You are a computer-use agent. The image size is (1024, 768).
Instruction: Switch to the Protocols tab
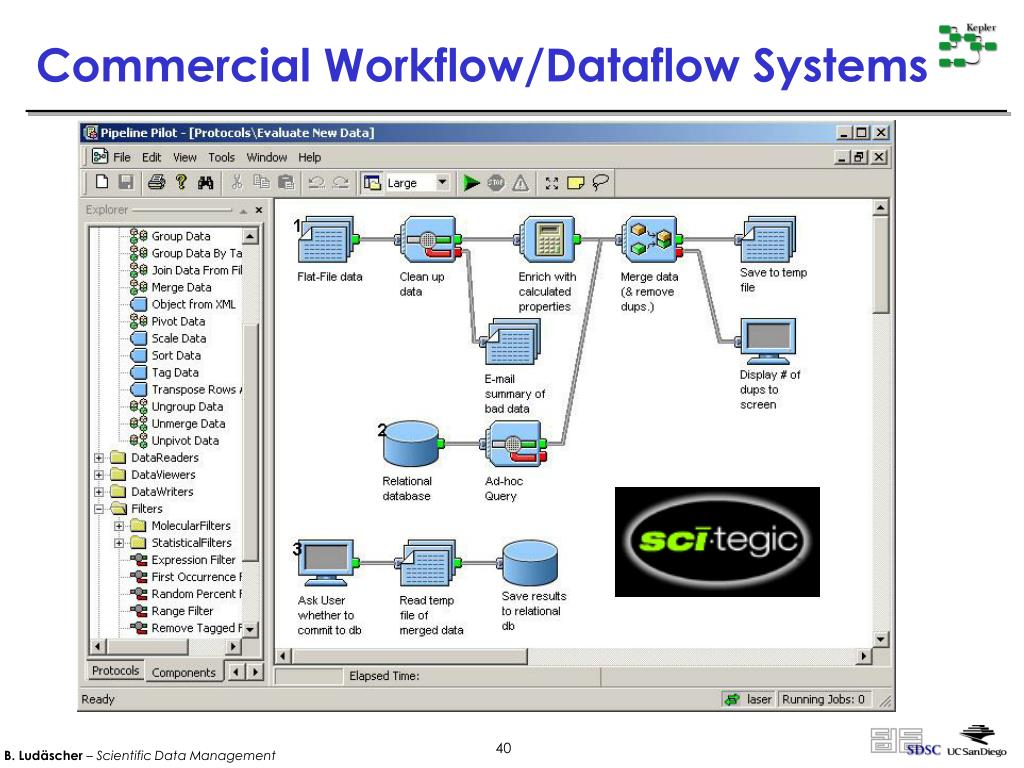click(x=116, y=671)
